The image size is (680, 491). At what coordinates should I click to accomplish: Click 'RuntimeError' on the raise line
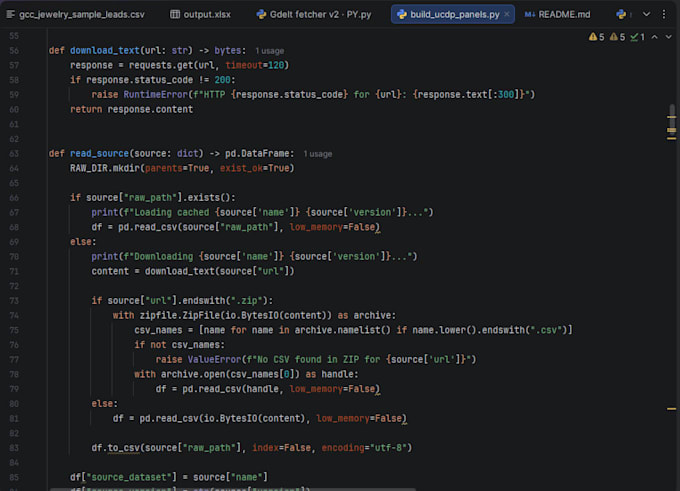pos(155,95)
